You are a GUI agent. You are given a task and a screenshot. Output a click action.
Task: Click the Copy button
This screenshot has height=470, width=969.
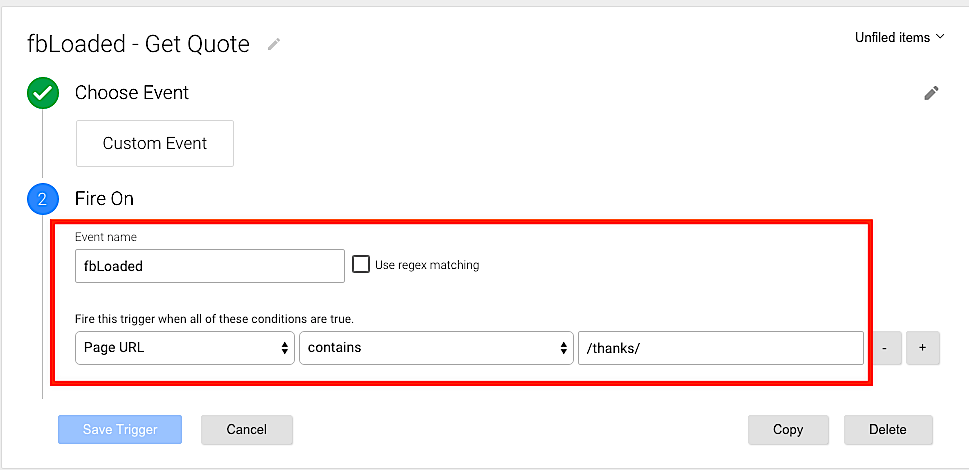788,430
